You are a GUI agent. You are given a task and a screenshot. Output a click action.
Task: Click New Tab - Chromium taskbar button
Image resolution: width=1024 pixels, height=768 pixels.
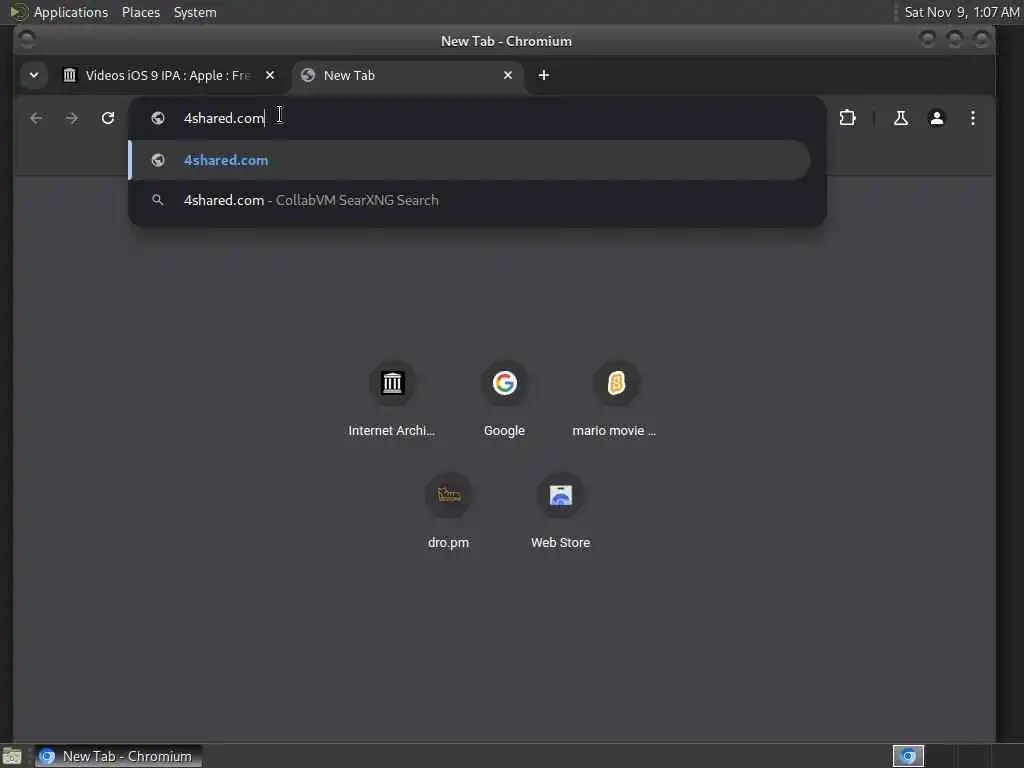[x=118, y=756]
